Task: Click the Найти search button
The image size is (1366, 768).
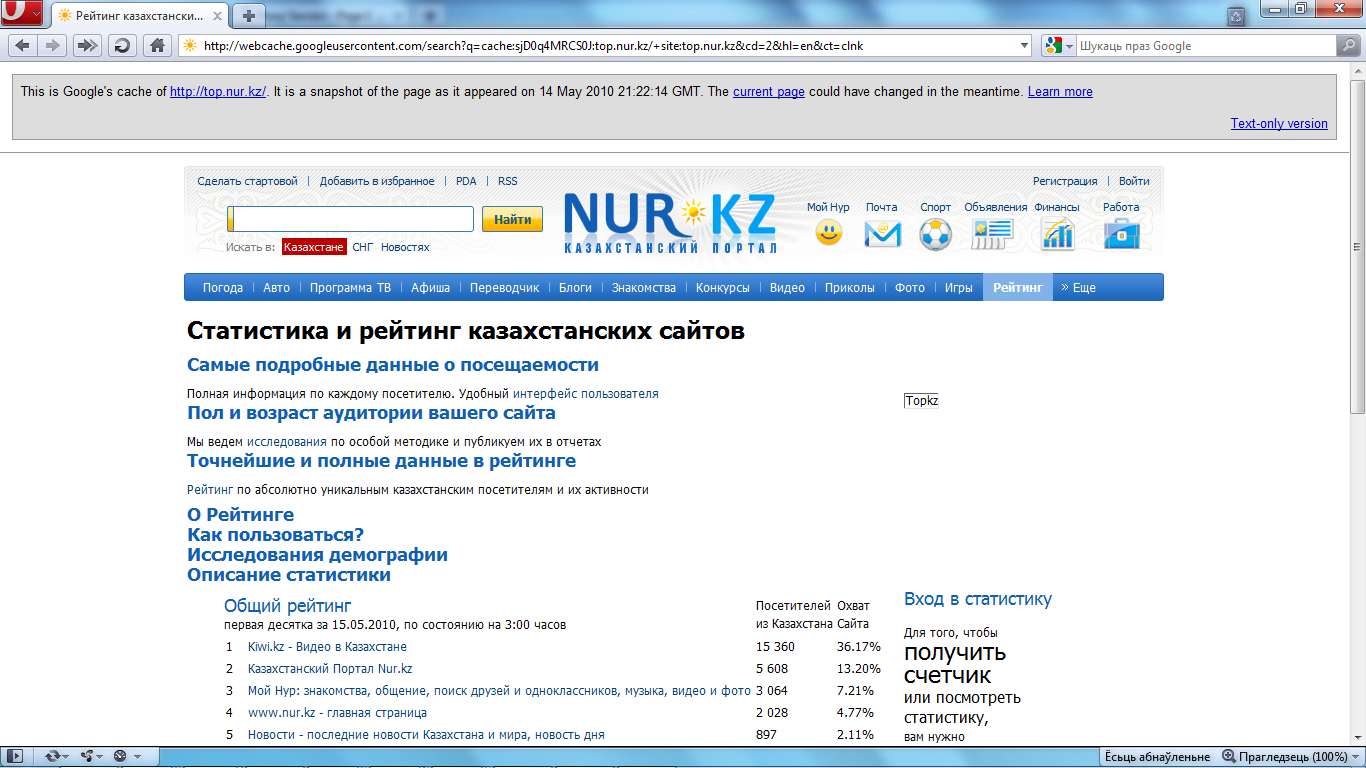Action: 513,219
